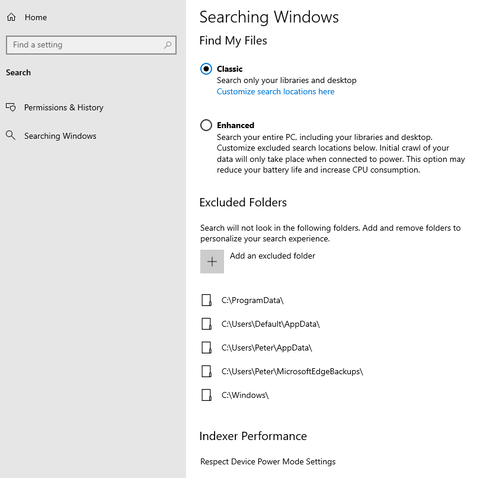Screen dimensions: 480x478
Task: Open Customize search locations here link
Action: [275, 92]
